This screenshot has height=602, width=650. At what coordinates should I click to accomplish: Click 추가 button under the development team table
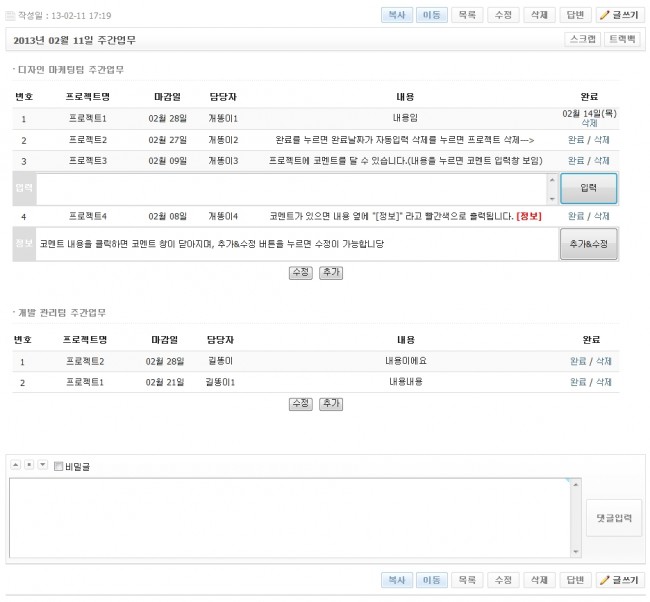tap(330, 403)
